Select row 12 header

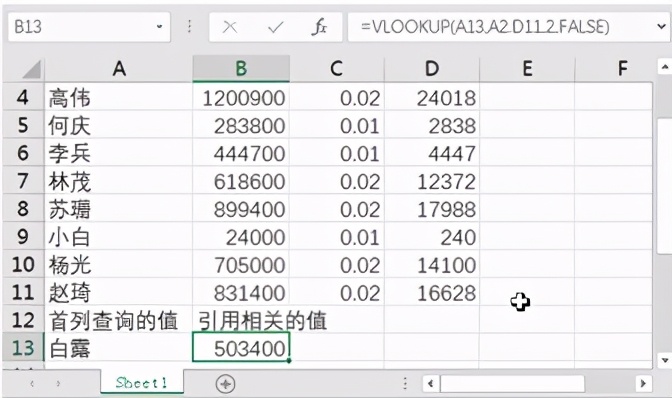[x=23, y=320]
